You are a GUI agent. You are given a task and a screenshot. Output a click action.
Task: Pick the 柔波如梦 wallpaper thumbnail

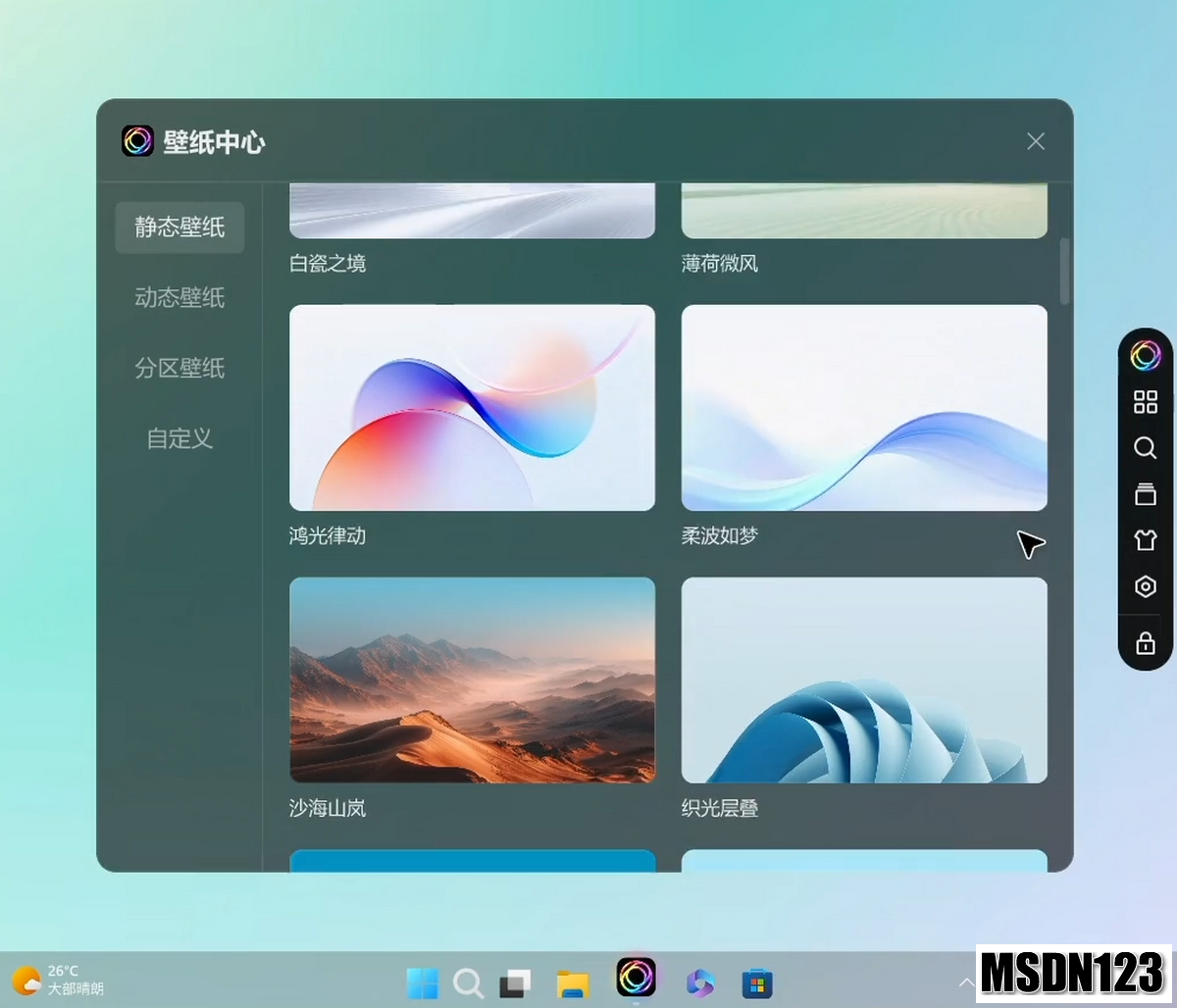pos(864,408)
